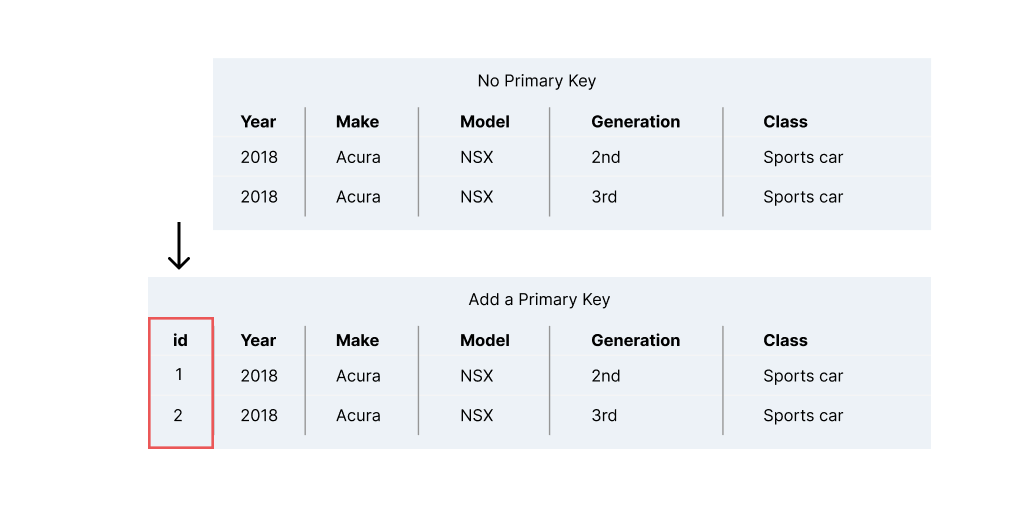Click the Class header in the bottom table
1024x514 pixels.
click(785, 341)
